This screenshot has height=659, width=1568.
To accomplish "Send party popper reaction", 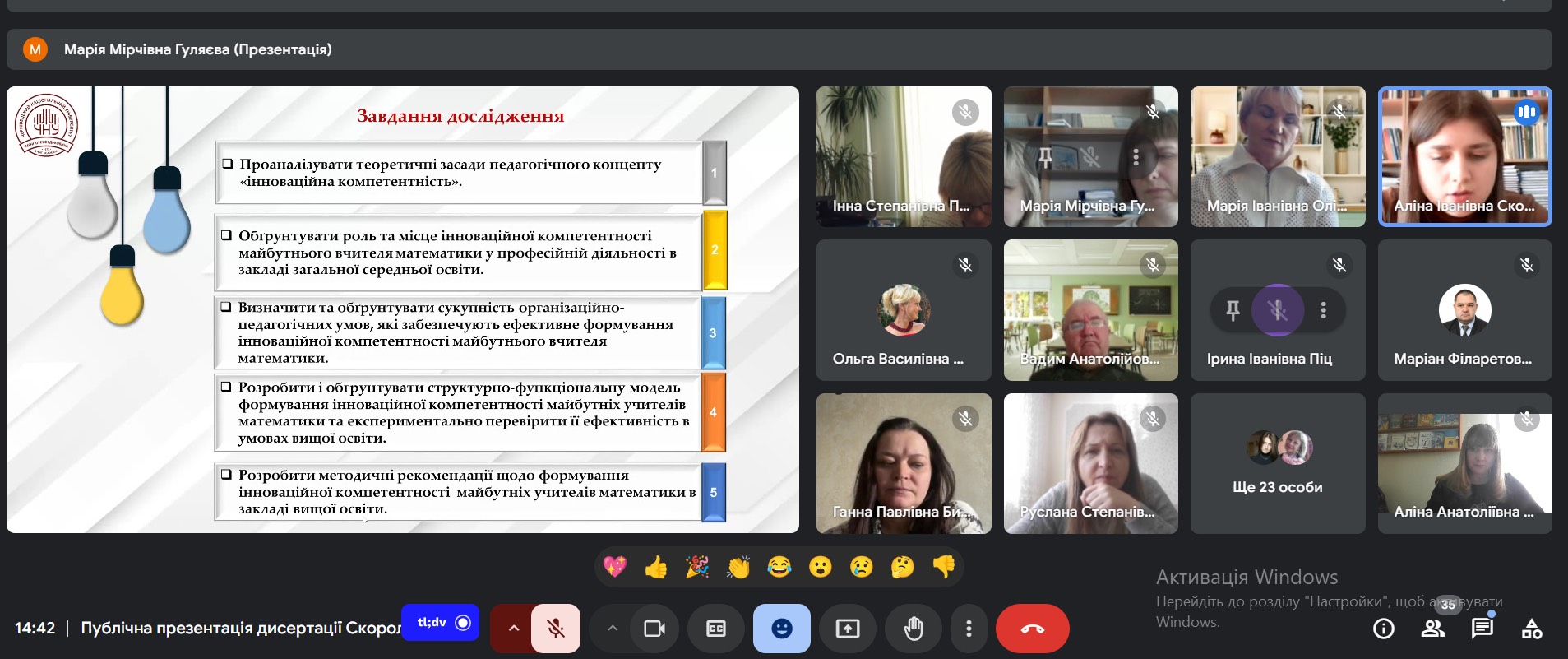I will (x=697, y=566).
